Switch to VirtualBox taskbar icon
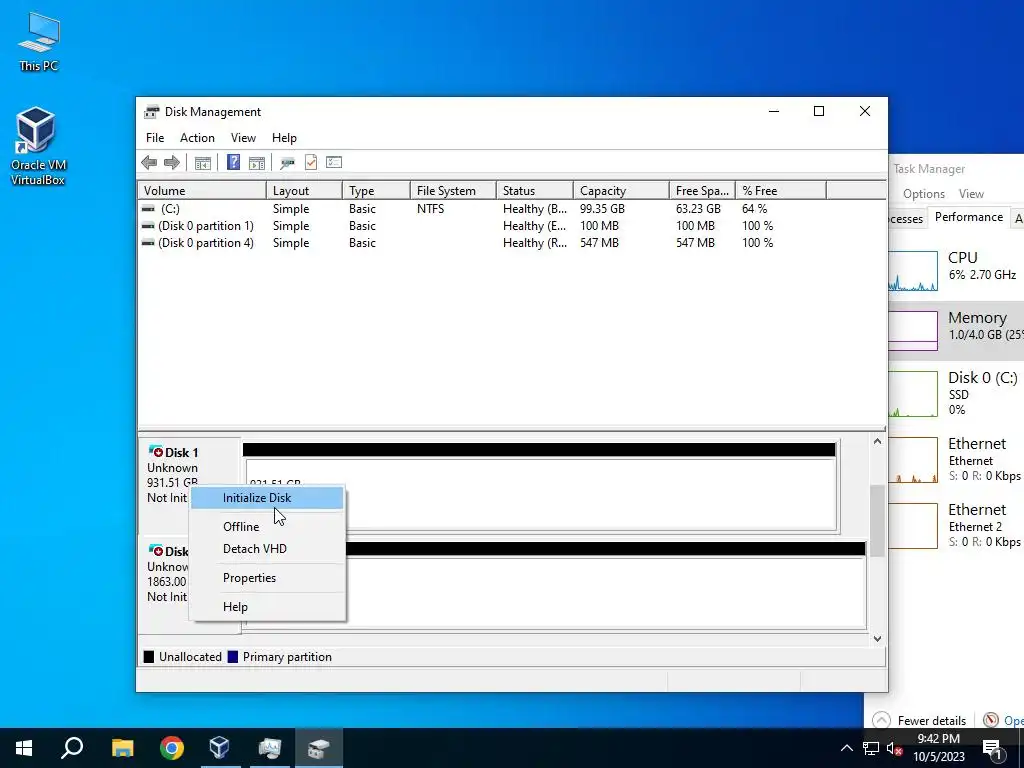1024x768 pixels. tap(219, 748)
